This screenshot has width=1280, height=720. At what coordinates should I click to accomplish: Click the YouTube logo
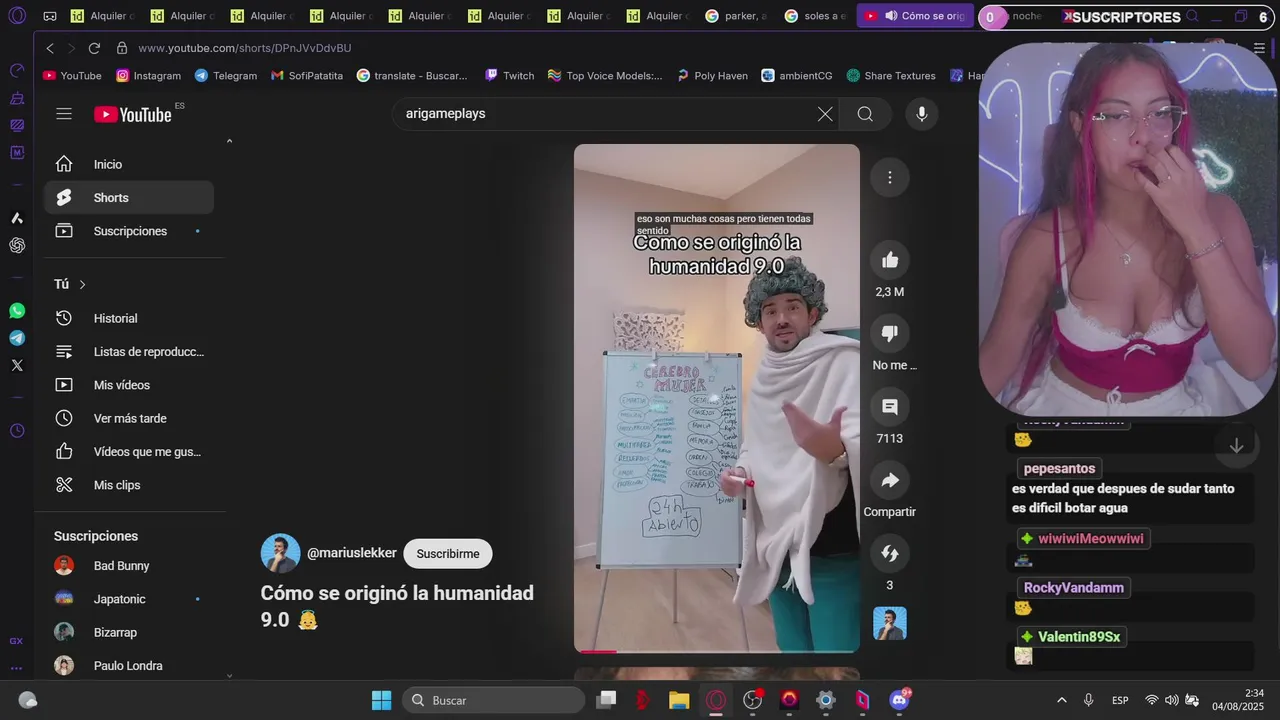(133, 114)
